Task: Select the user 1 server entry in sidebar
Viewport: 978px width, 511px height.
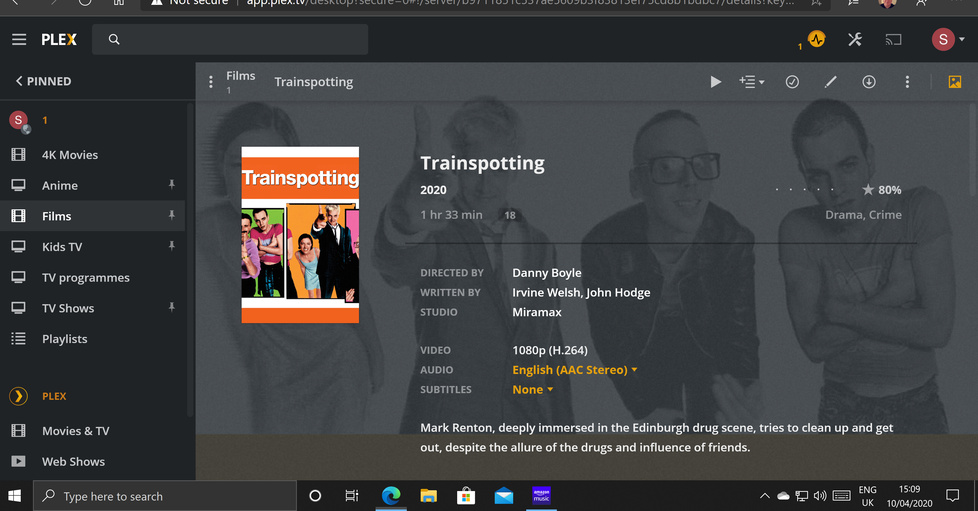Action: pyautogui.click(x=92, y=120)
